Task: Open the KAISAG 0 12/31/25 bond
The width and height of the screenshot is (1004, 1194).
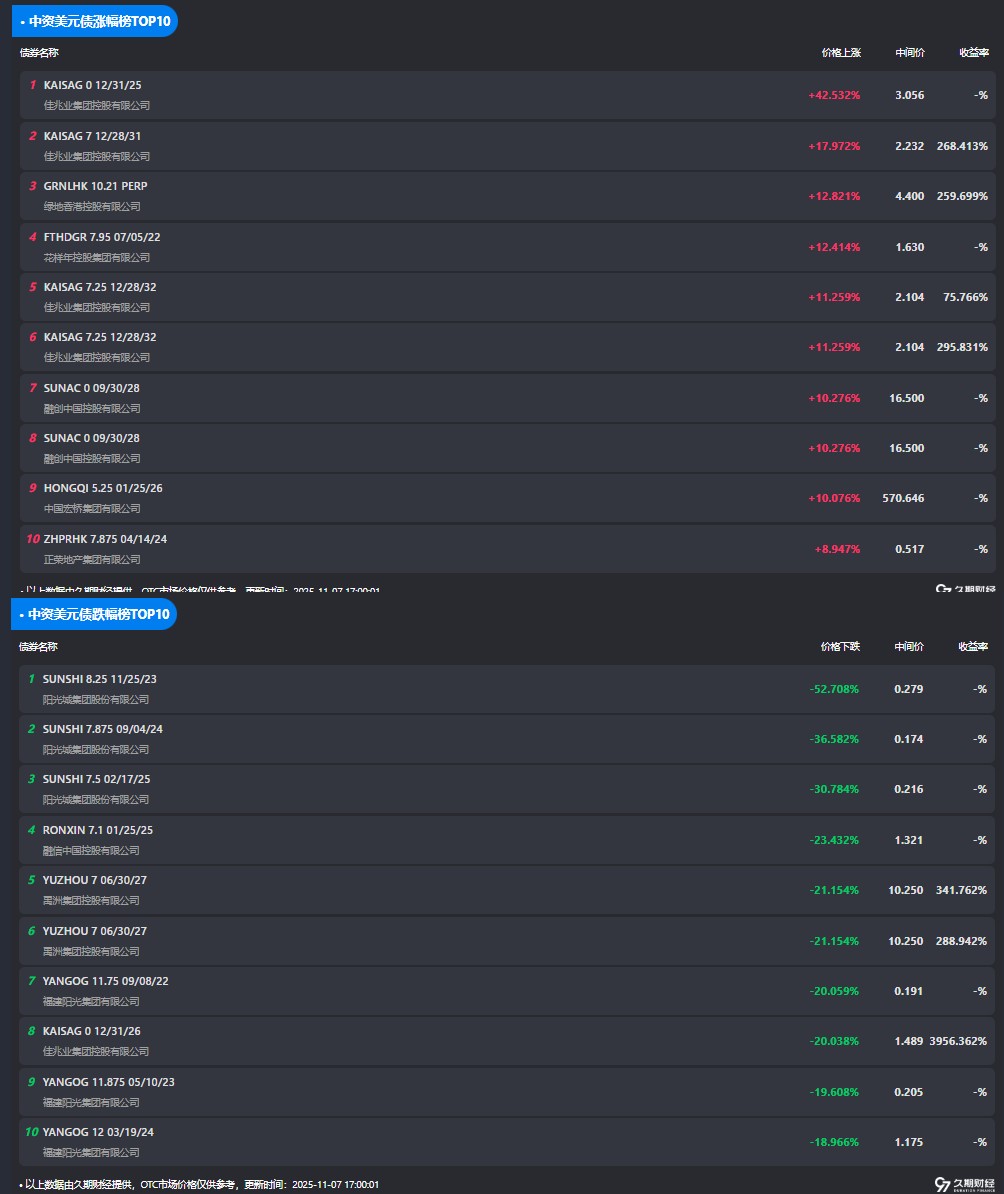Action: 93,86
